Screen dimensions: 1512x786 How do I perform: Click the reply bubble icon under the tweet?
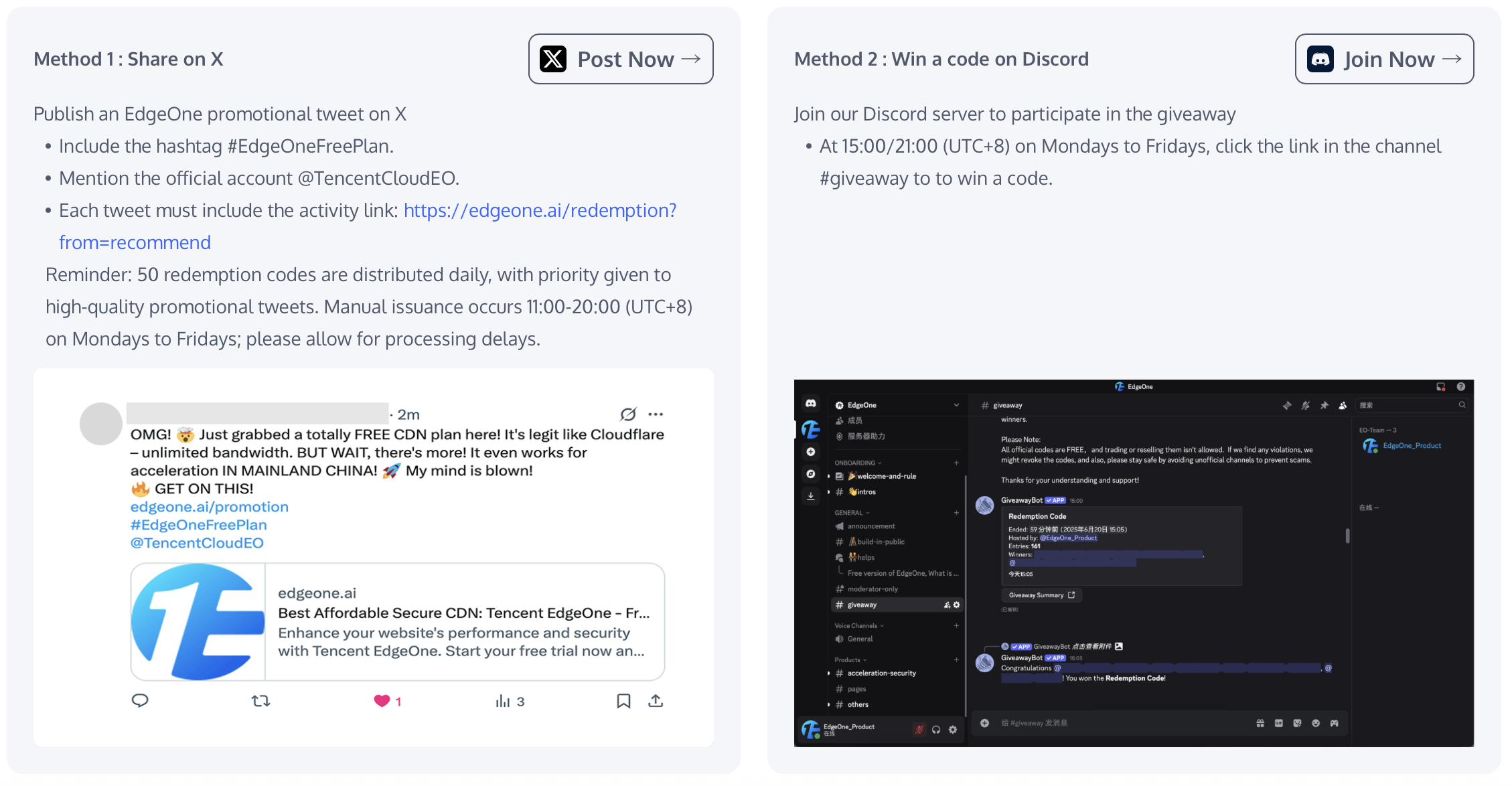pos(140,700)
